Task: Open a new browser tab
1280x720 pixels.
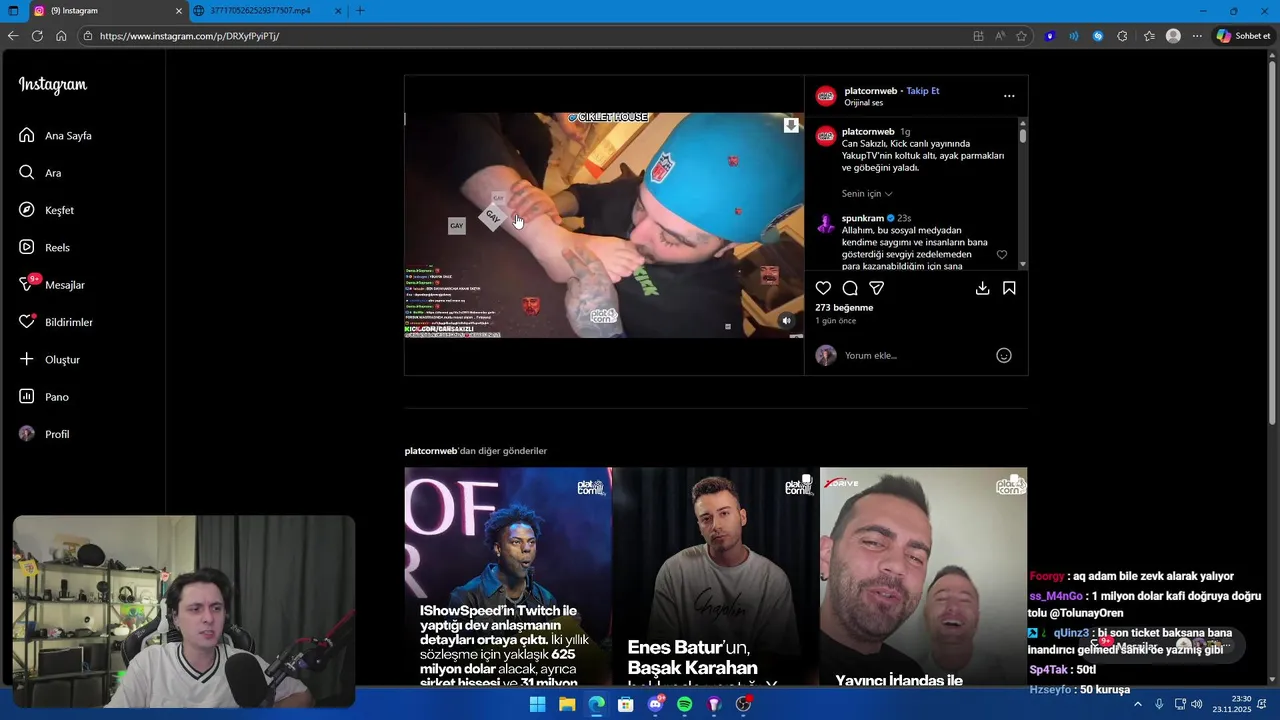Action: (360, 11)
